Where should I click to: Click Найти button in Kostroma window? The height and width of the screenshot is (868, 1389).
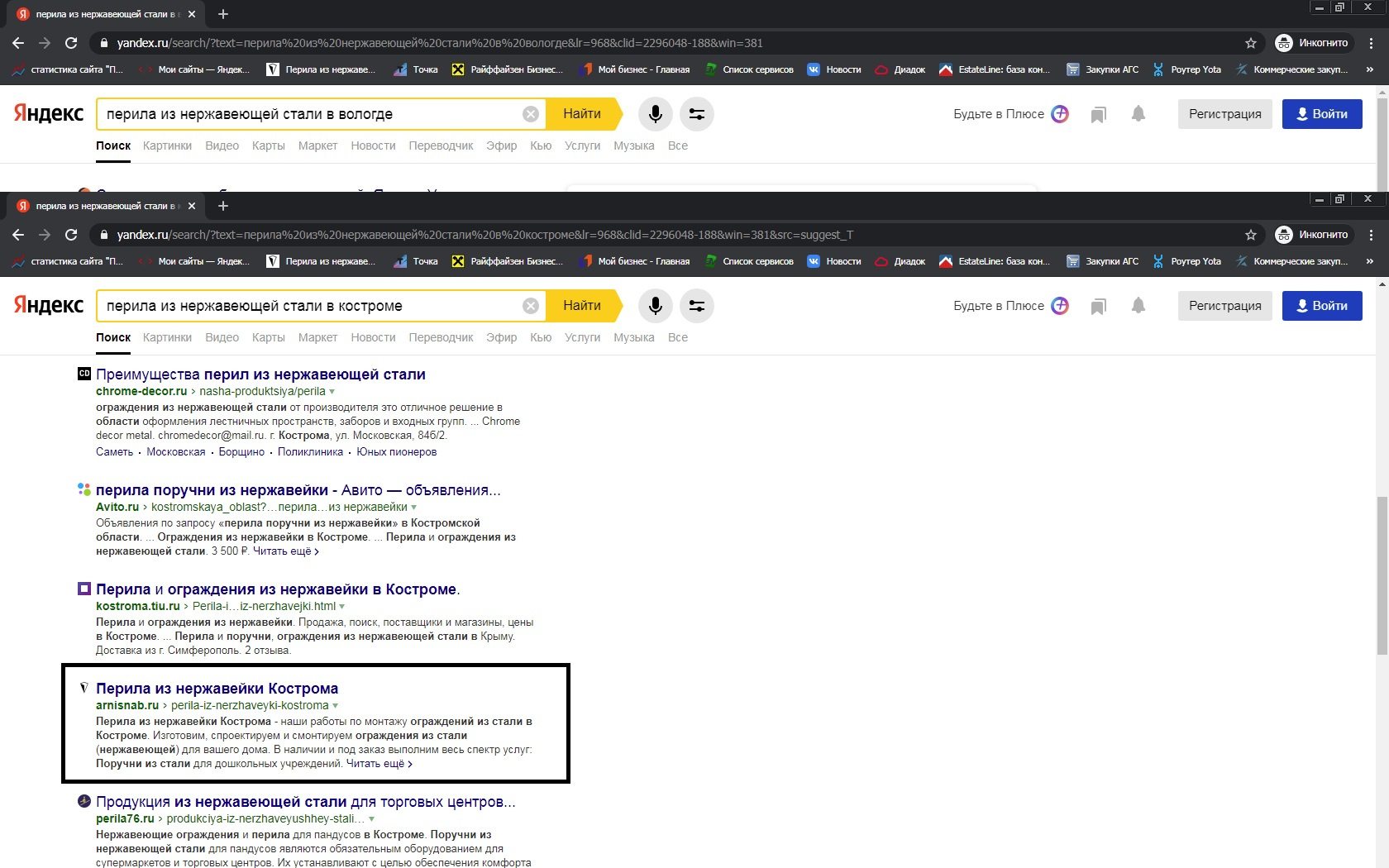click(582, 306)
